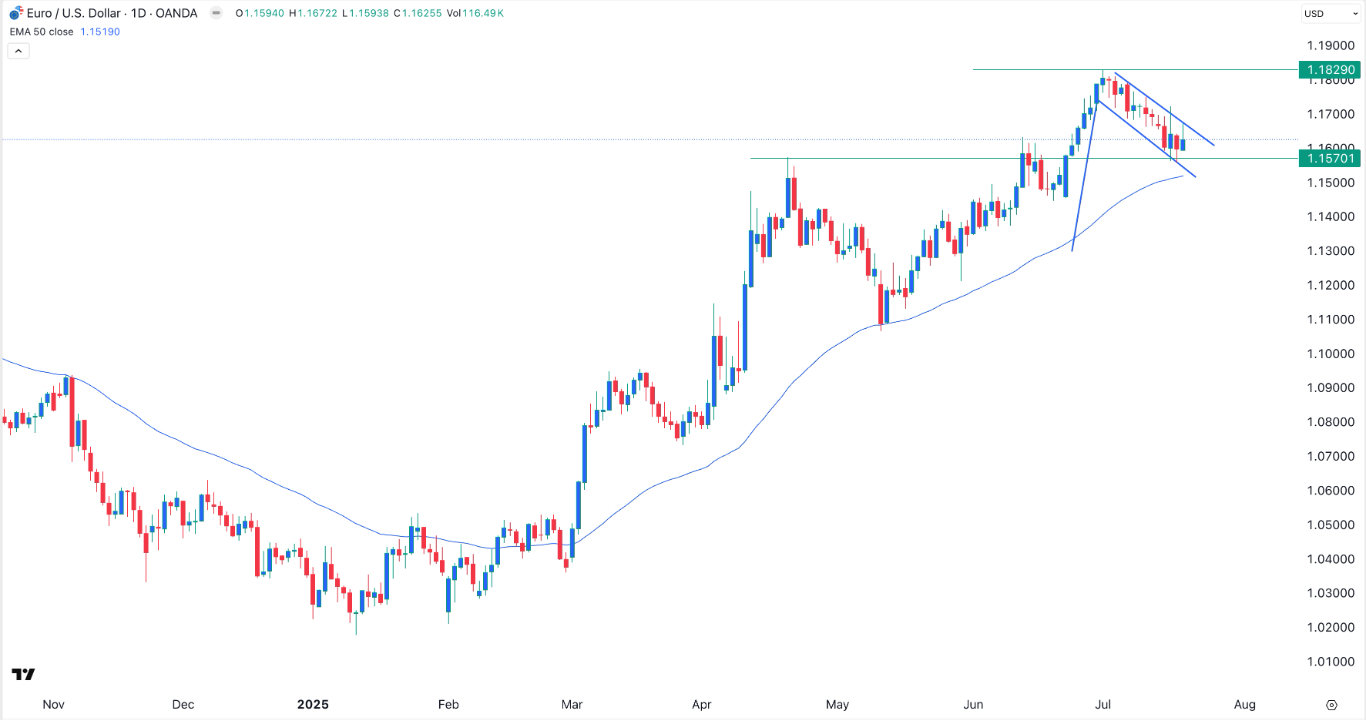1366x720 pixels.
Task: Click the 1.01000 price scale label
Action: (x=1330, y=661)
